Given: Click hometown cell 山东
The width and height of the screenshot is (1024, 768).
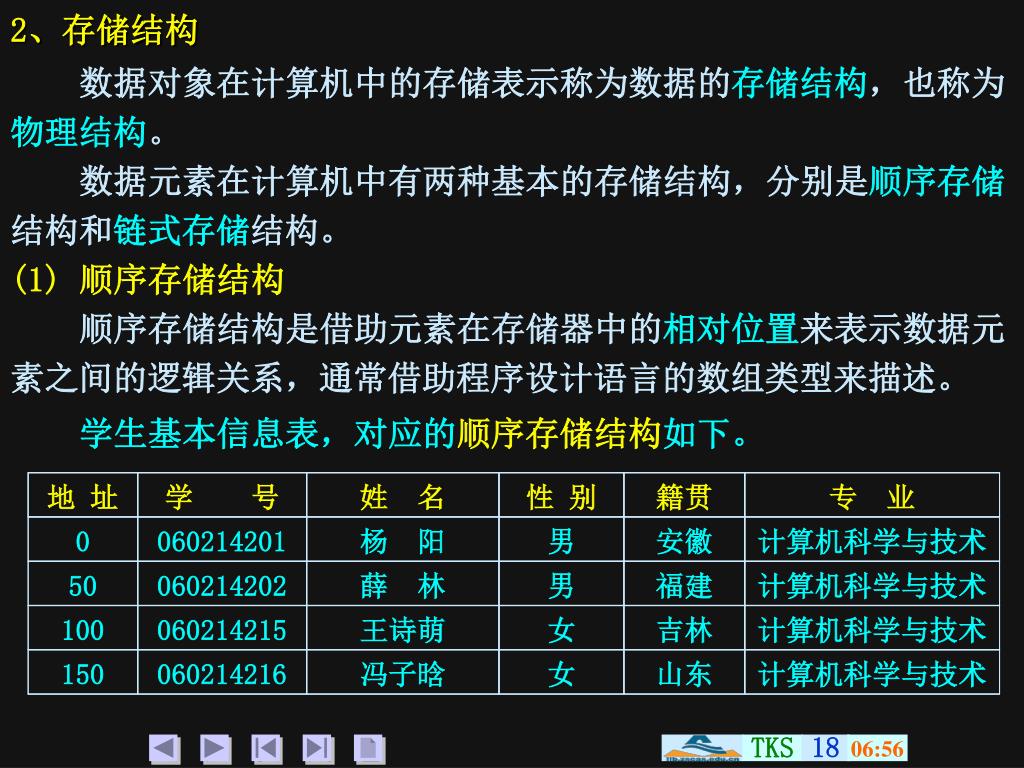Looking at the screenshot, I should click(x=684, y=673).
